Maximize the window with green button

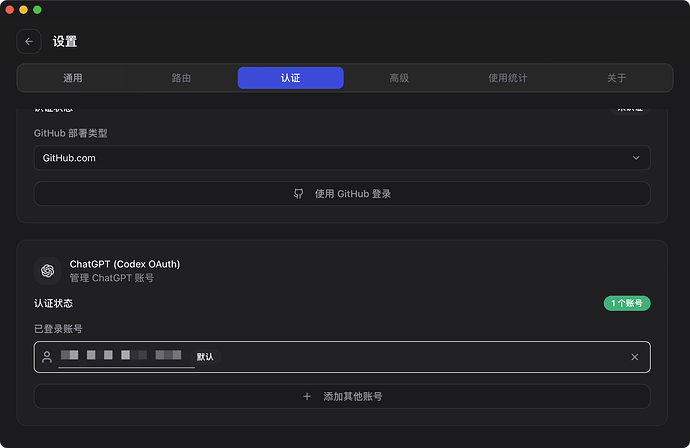tap(37, 10)
